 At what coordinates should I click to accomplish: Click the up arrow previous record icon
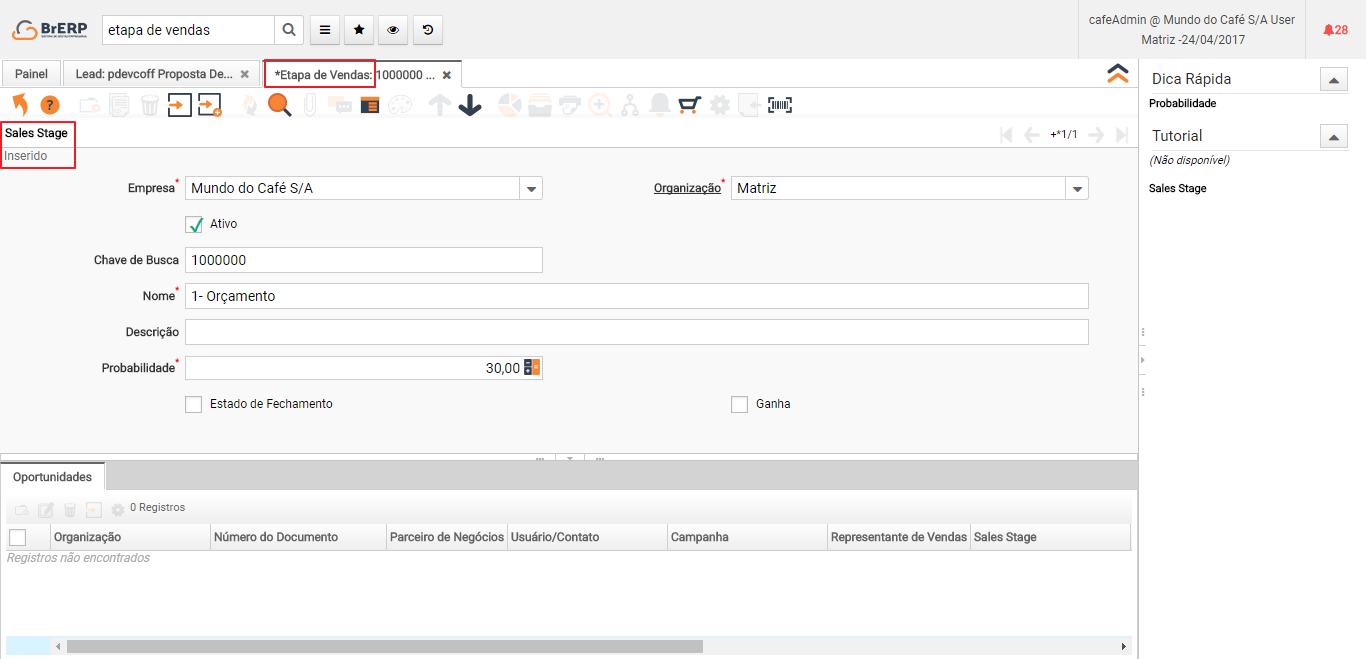[439, 105]
